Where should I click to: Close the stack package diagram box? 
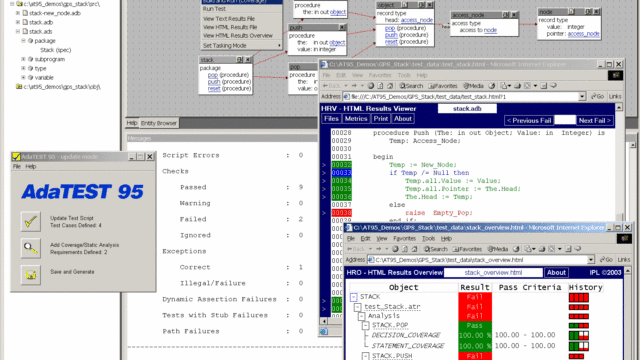[247, 60]
